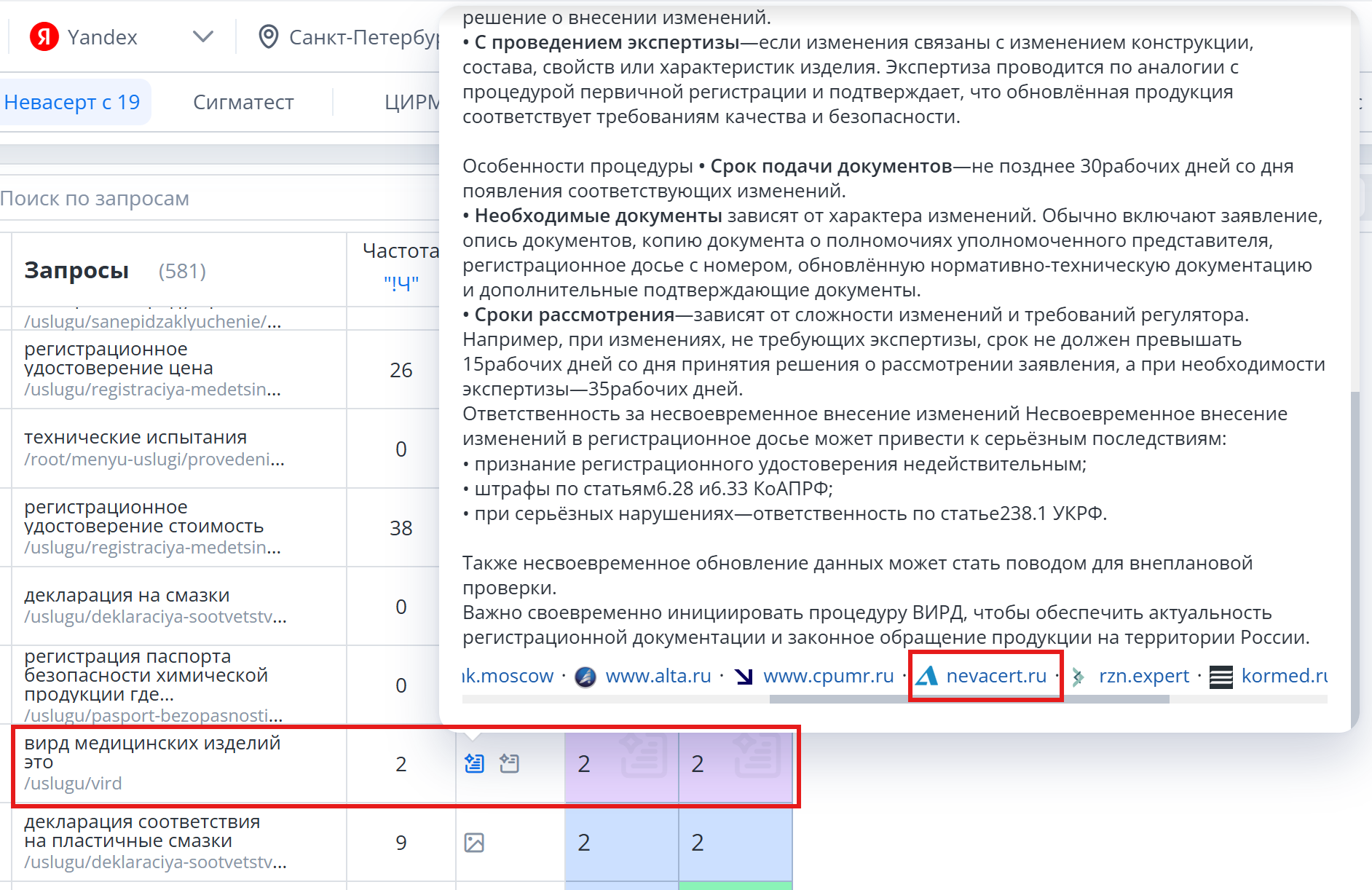Image resolution: width=1372 pixels, height=890 pixels.
Task: Select the query регистрация паспорта безопасности химической продукции
Action: [x=146, y=675]
